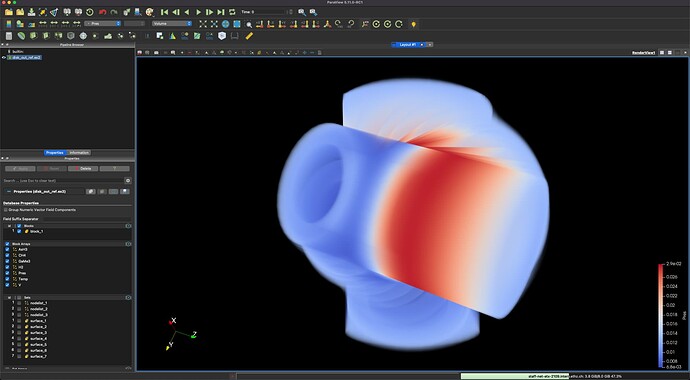The image size is (690, 380).
Task: Select the Layout #1 tab
Action: point(407,44)
